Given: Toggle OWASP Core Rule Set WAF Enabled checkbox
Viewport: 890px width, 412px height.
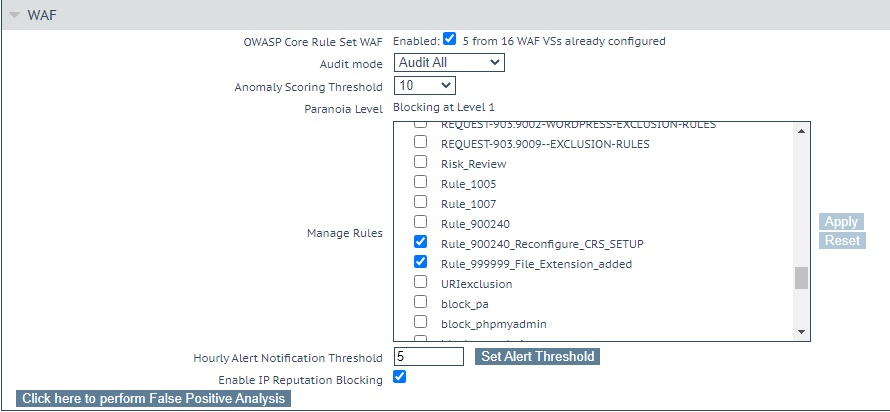Looking at the screenshot, I should coord(450,39).
